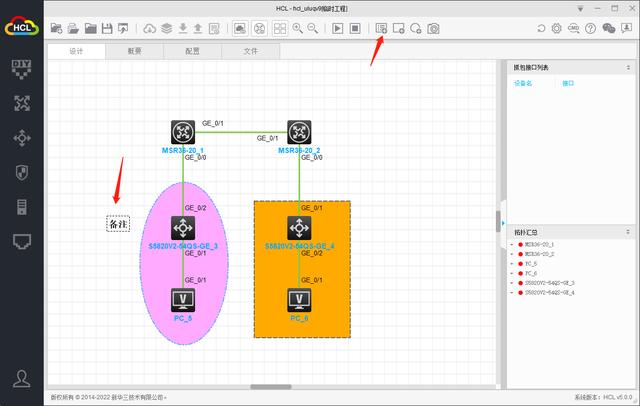Image resolution: width=640 pixels, height=406 pixels.
Task: Click the save (floppy disk) icon
Action: (107, 28)
